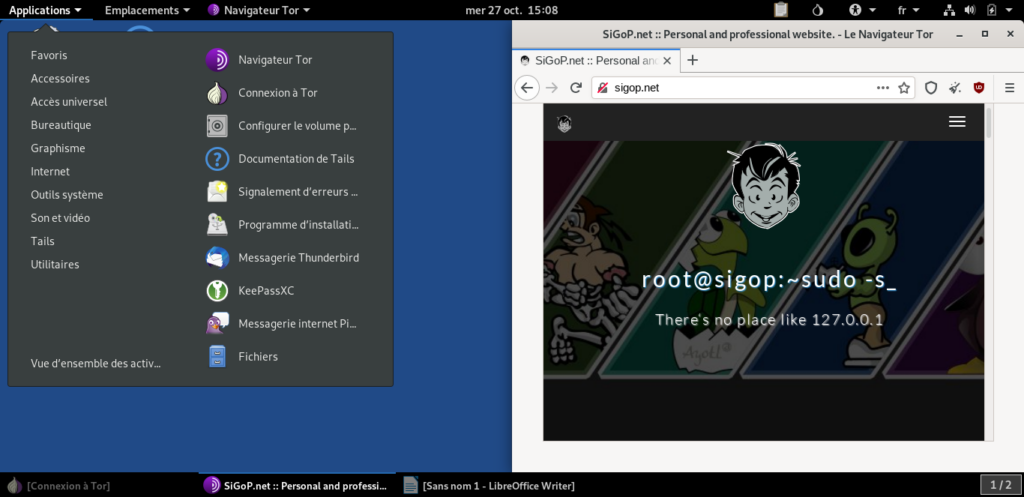Toggle the website hamburger navigation menu
Screen dimensions: 1024x497
pyautogui.click(x=957, y=122)
